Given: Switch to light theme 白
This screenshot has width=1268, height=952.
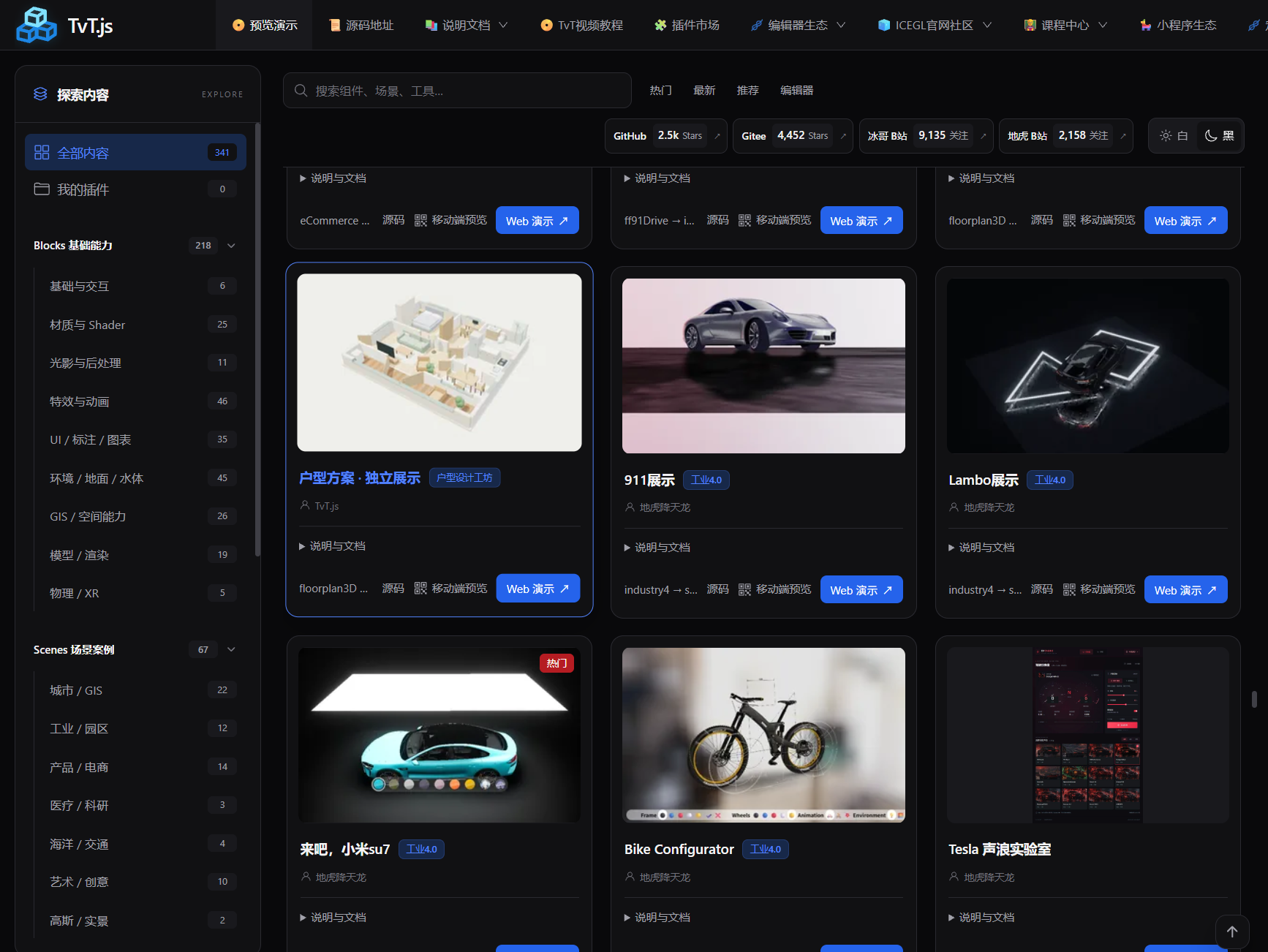Looking at the screenshot, I should pyautogui.click(x=1174, y=136).
